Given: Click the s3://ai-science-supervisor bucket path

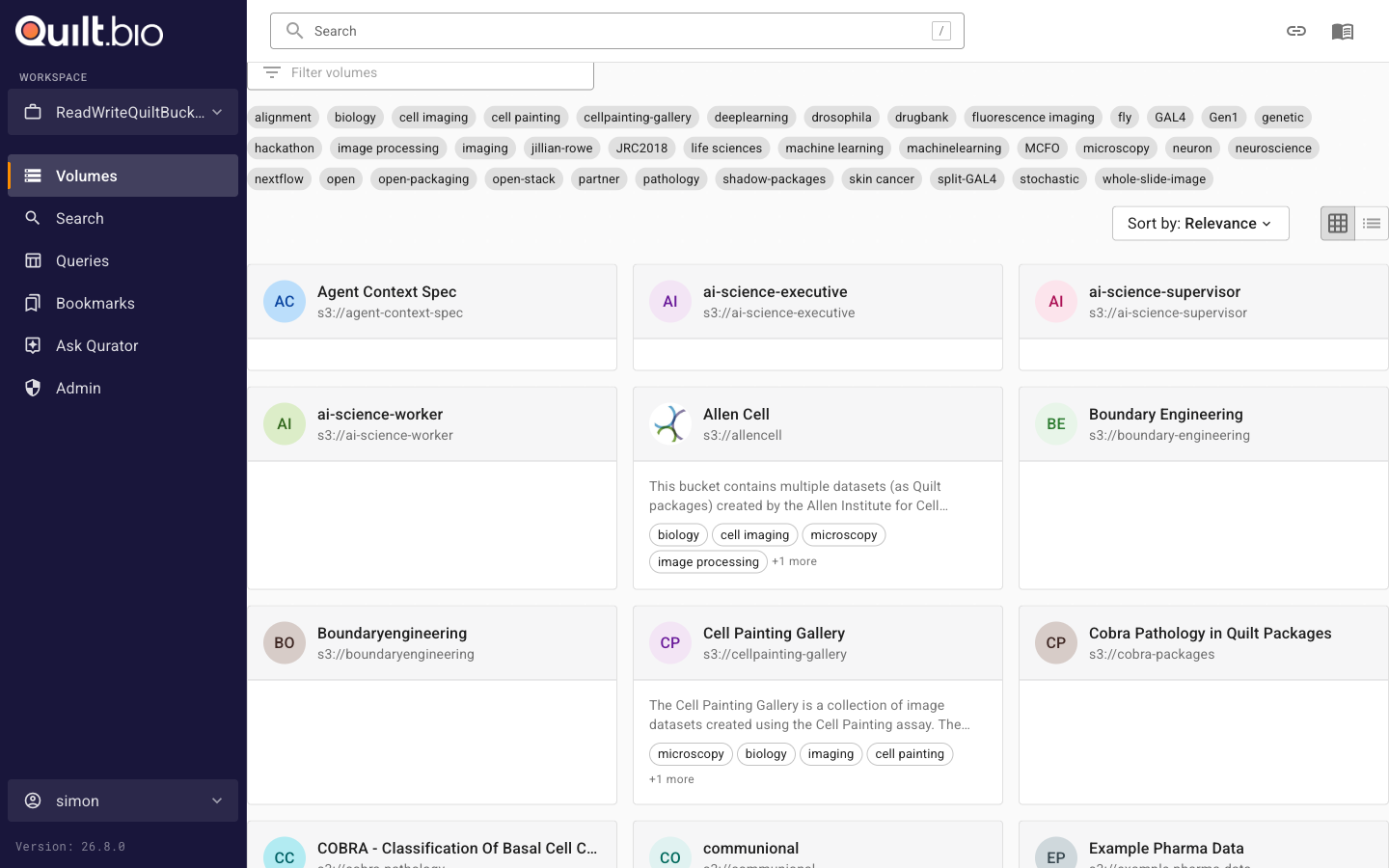Looking at the screenshot, I should pyautogui.click(x=1168, y=312).
